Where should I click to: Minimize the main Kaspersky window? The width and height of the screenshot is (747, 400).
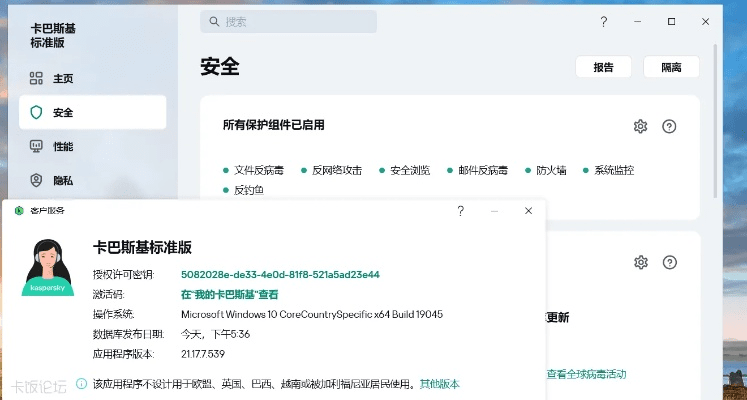[x=637, y=21]
